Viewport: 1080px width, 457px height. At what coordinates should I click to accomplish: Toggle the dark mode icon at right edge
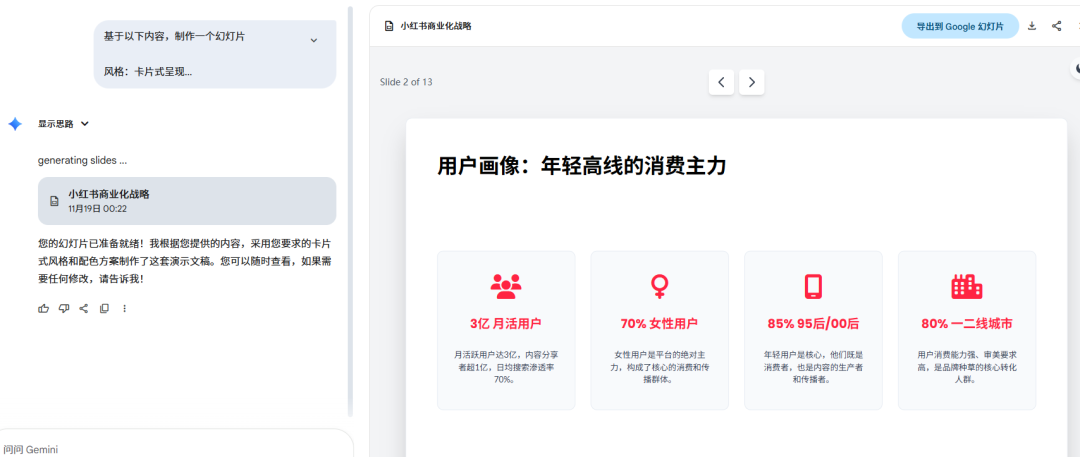pyautogui.click(x=1076, y=68)
